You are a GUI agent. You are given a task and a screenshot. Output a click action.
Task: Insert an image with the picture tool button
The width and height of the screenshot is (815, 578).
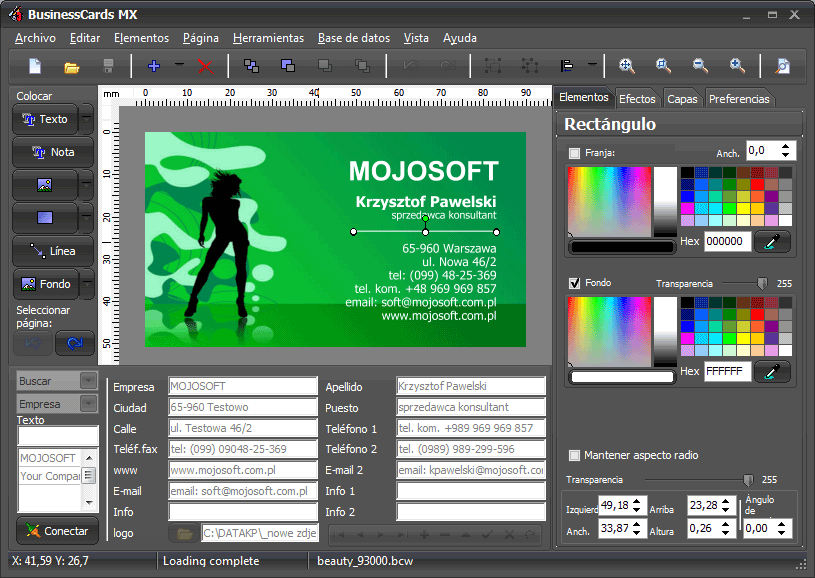44,185
